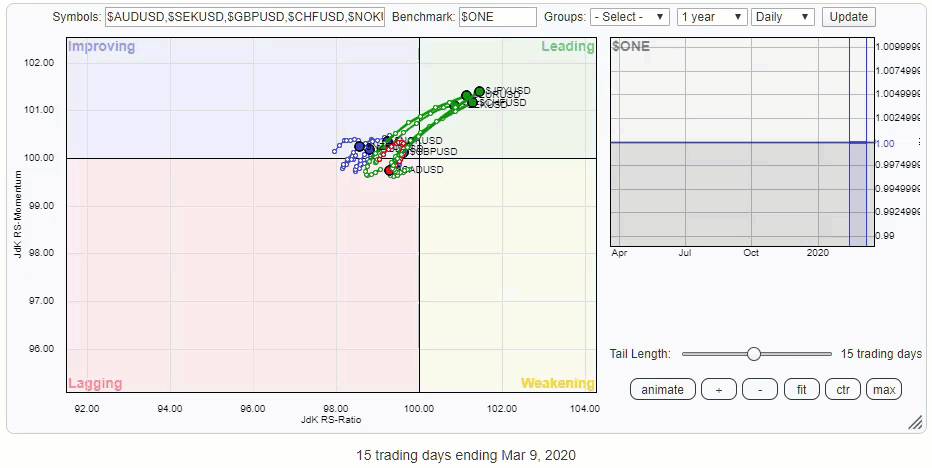Center the chart with ctr button
This screenshot has width=932, height=468.
coord(843,390)
